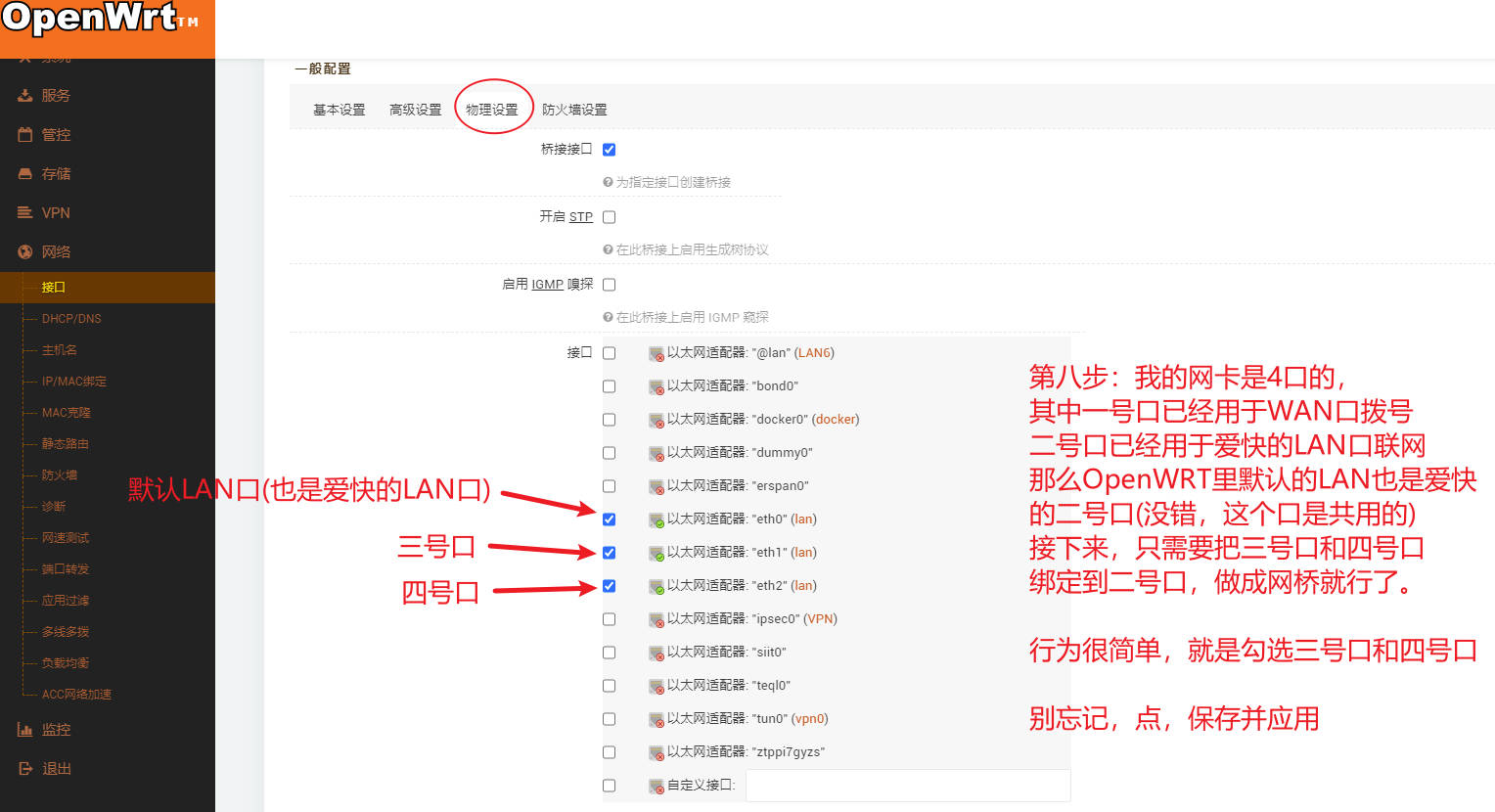This screenshot has width=1495, height=812.
Task: Expand the 服务 sidebar menu
Action: (x=56, y=96)
